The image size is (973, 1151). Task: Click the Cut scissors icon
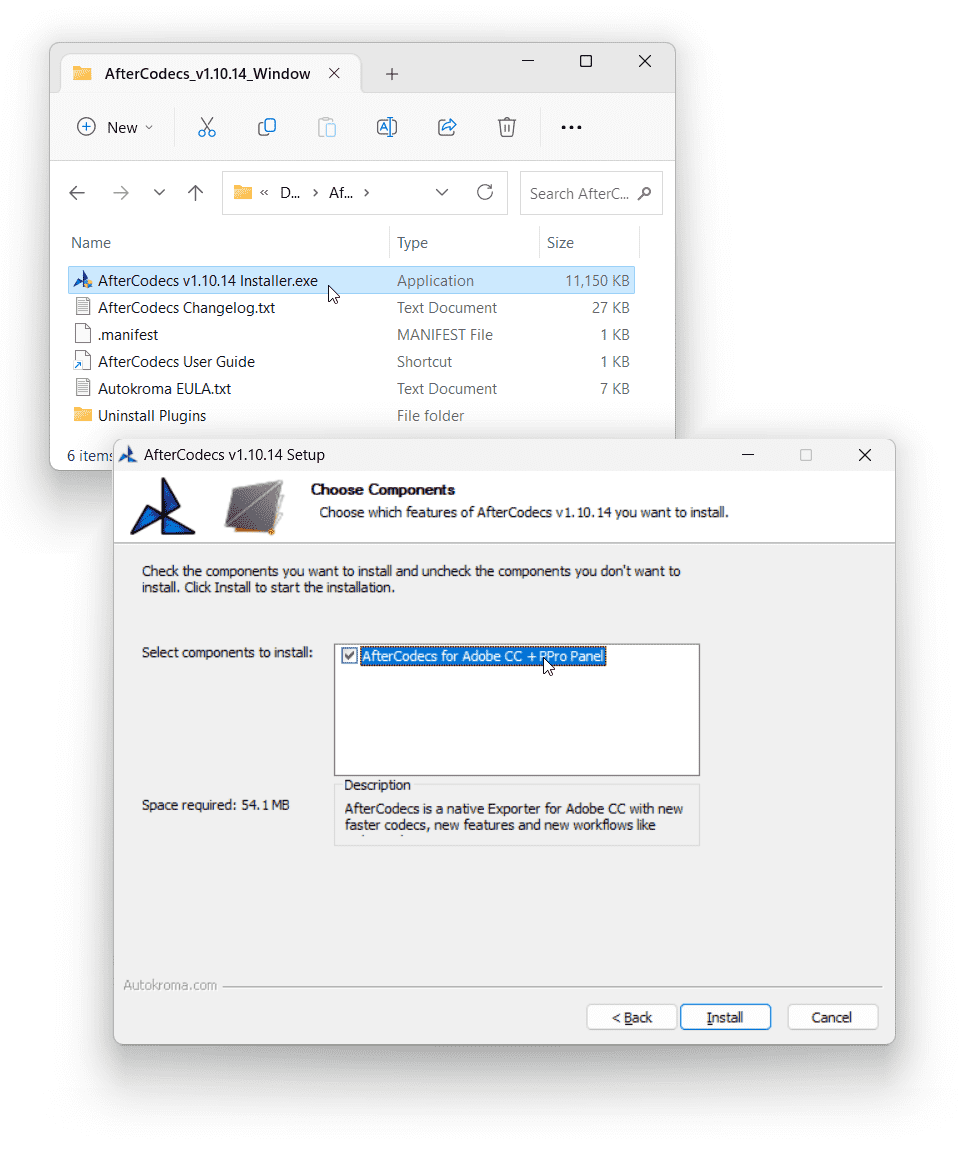point(207,127)
